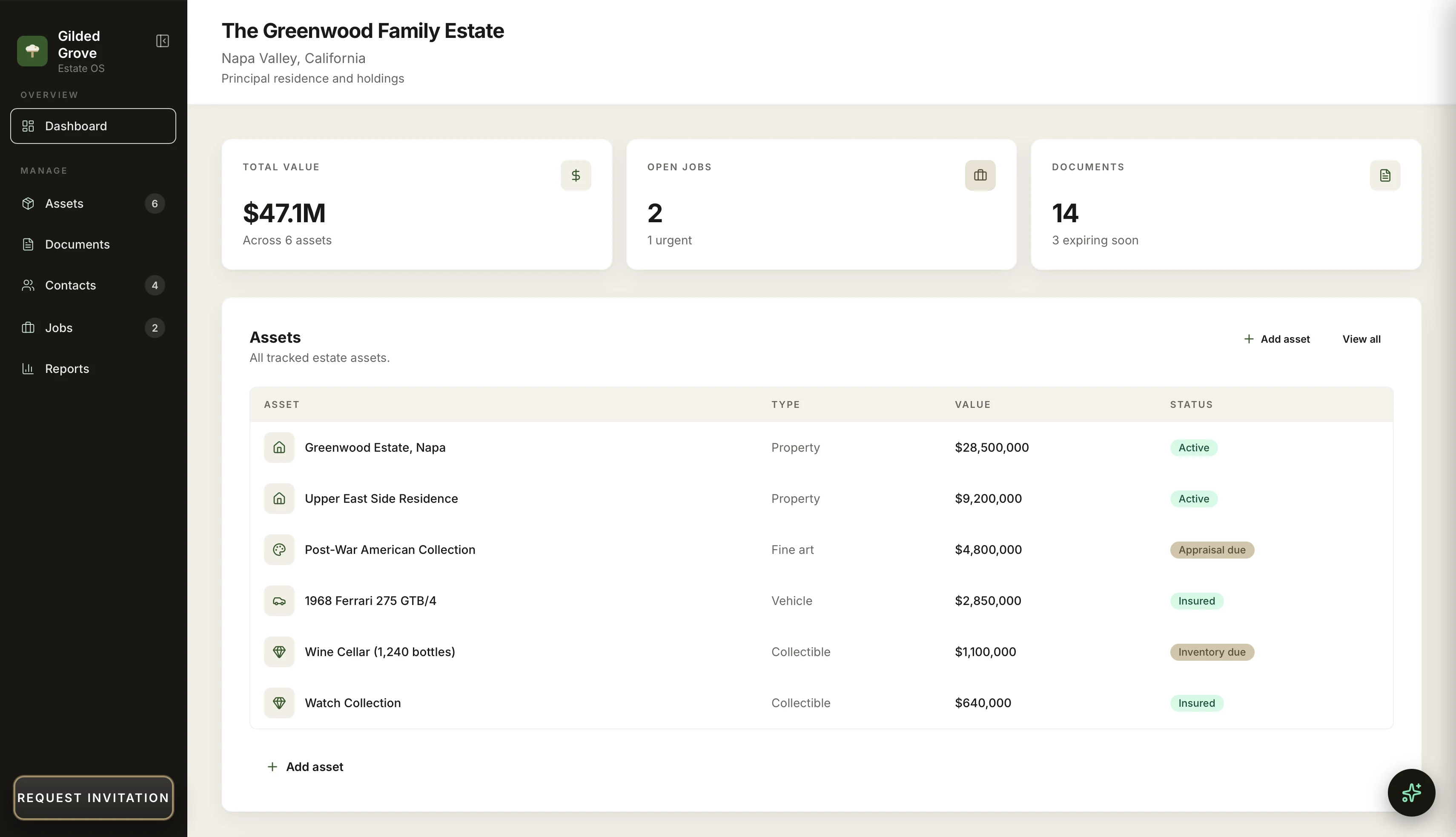
Task: Click the briefcase icon on Open Jobs card
Action: [980, 175]
